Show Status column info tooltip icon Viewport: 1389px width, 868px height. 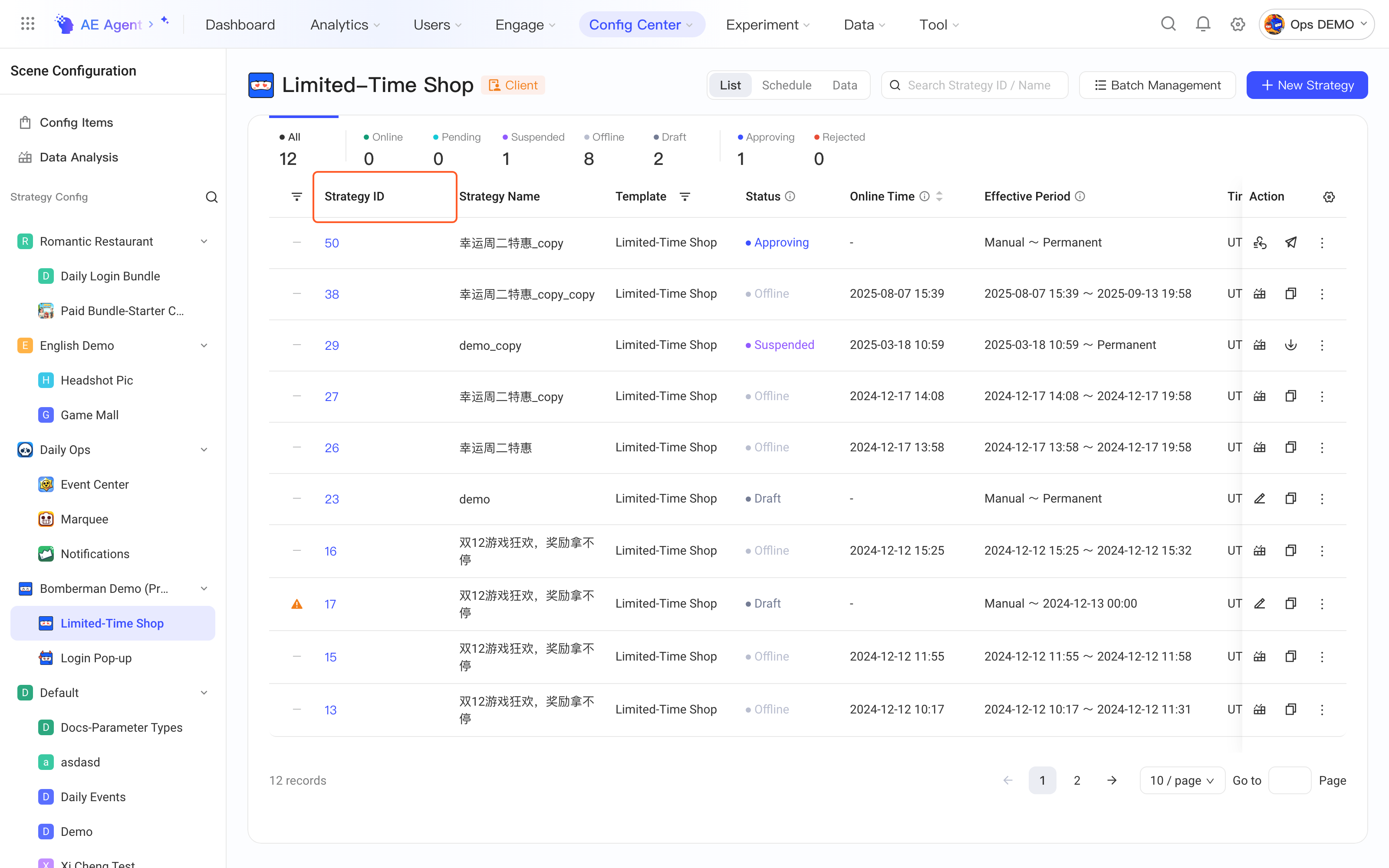pyautogui.click(x=790, y=196)
